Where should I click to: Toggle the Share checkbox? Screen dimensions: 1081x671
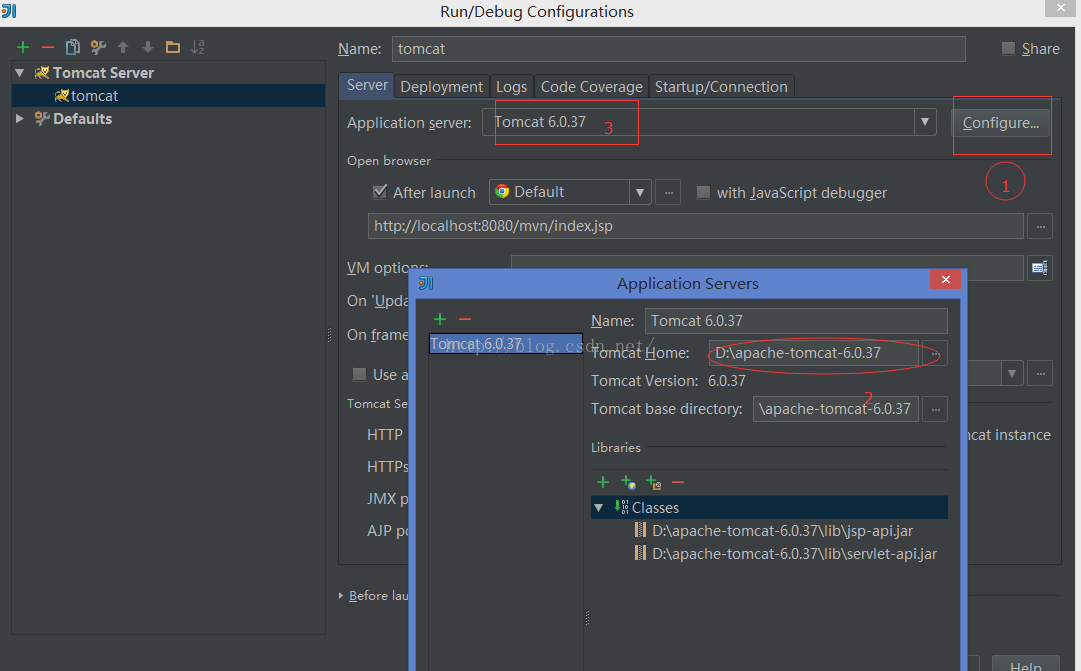pos(1008,48)
